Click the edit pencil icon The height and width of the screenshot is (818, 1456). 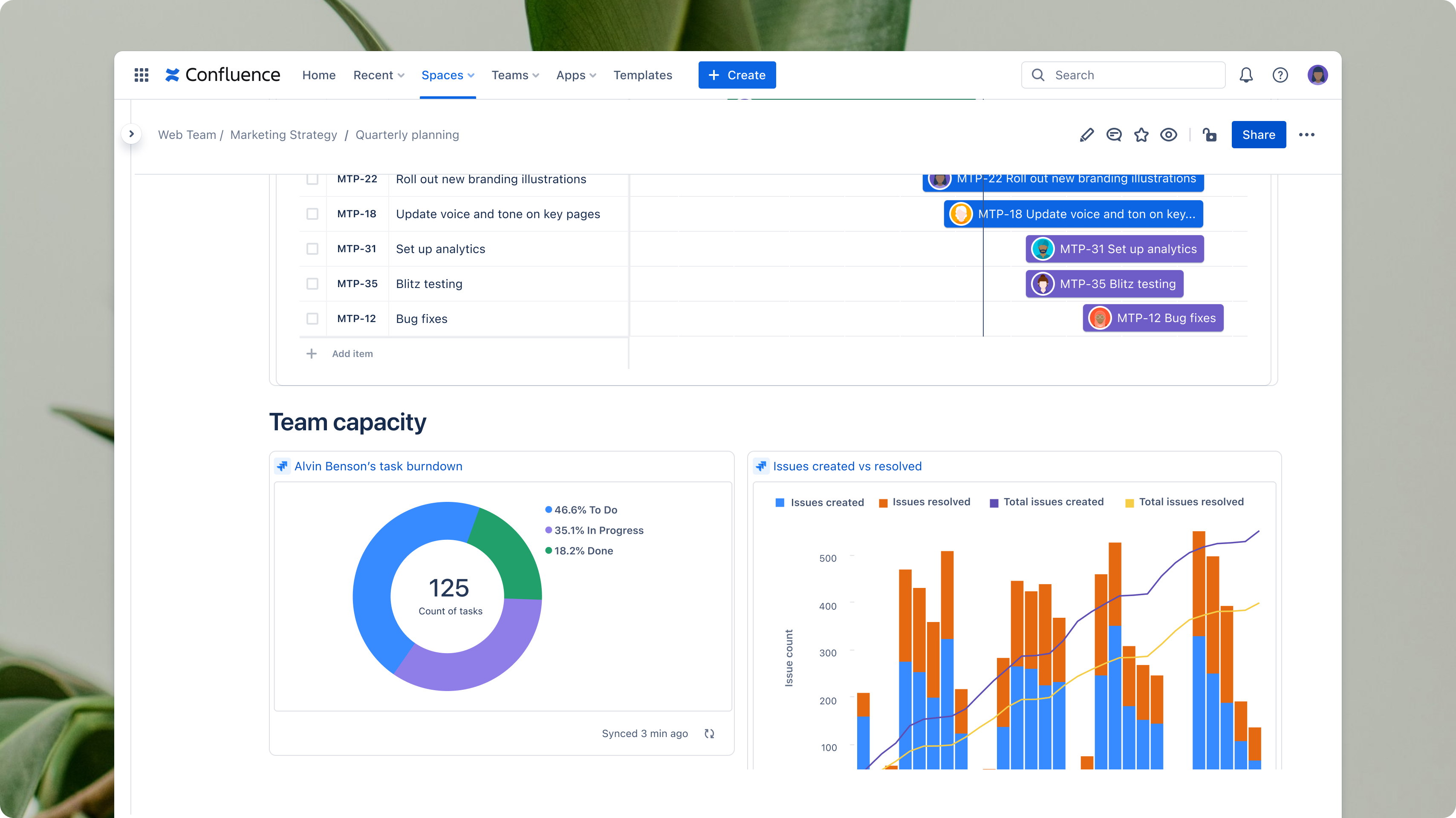tap(1086, 135)
